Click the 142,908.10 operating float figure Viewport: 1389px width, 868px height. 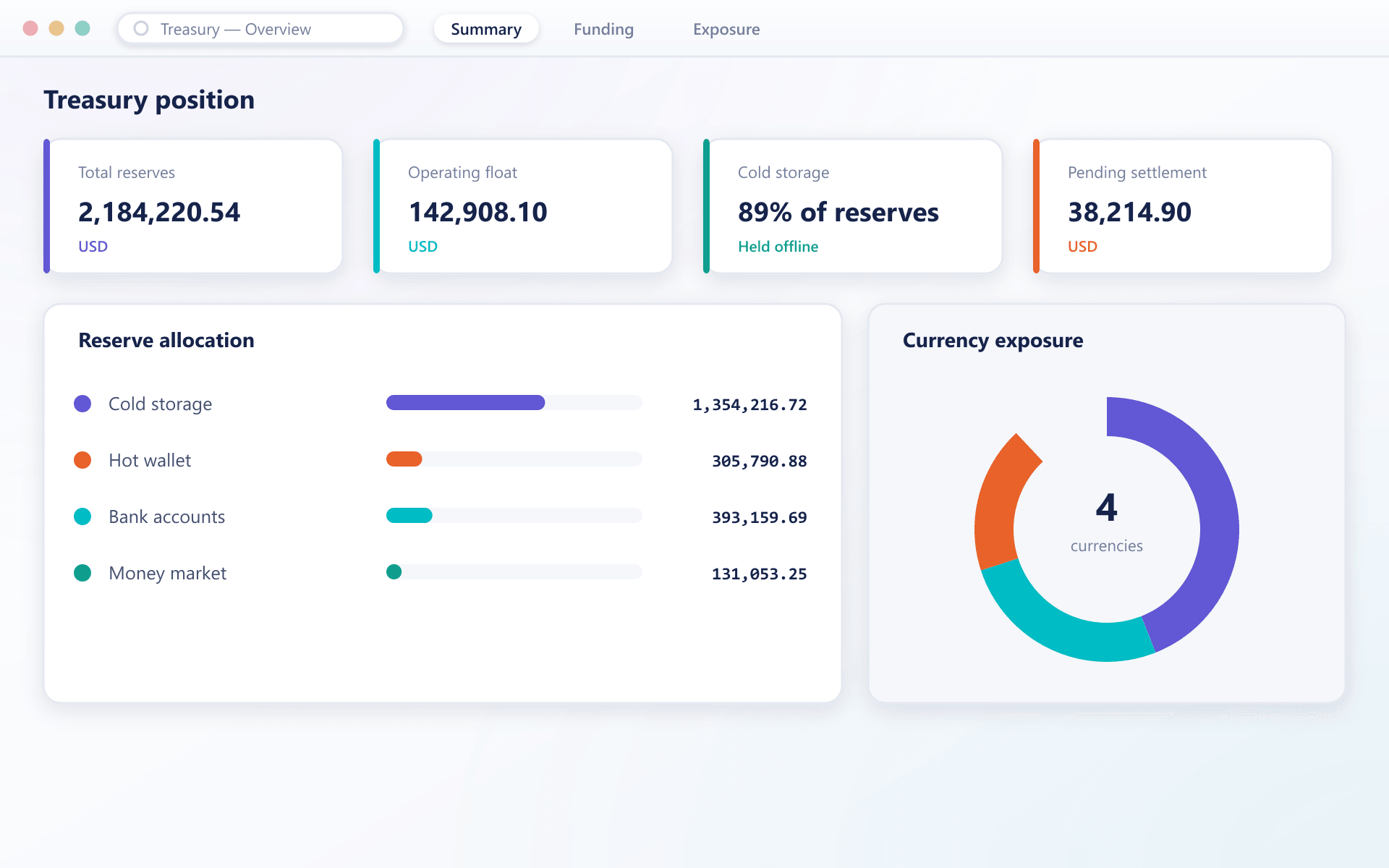(x=477, y=212)
